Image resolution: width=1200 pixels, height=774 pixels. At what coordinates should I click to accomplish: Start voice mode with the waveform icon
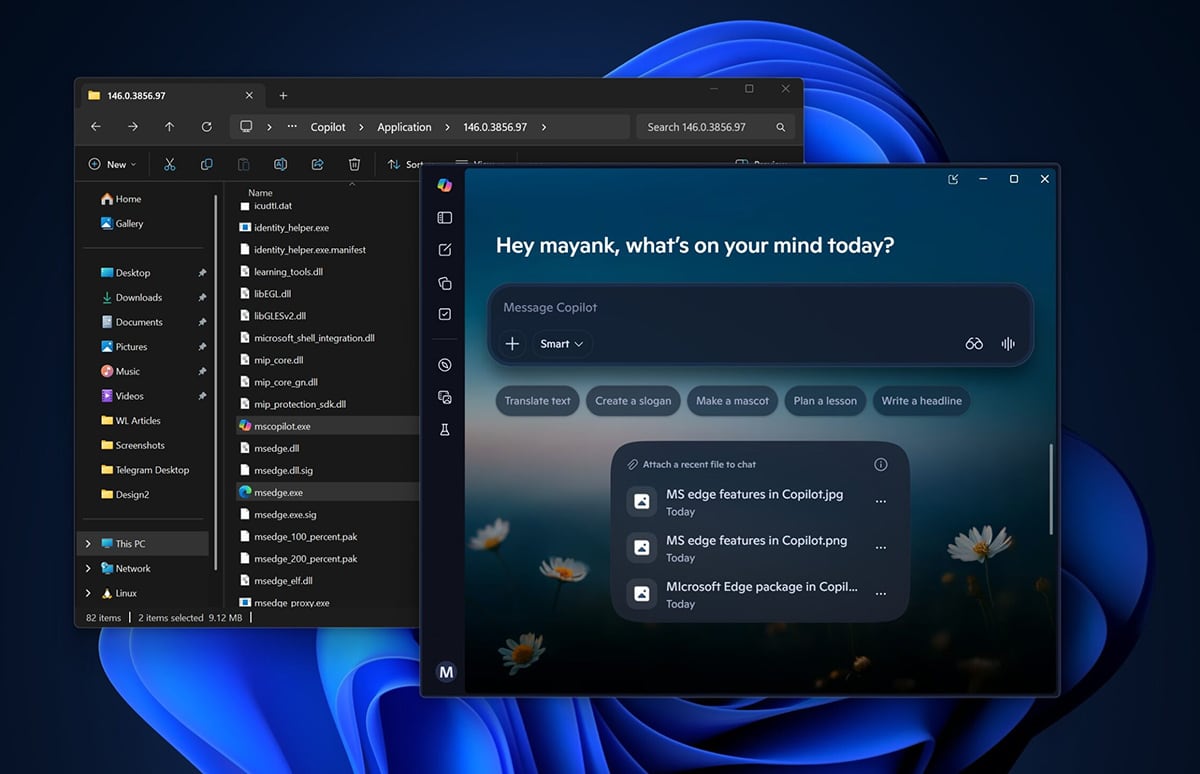click(x=1008, y=343)
